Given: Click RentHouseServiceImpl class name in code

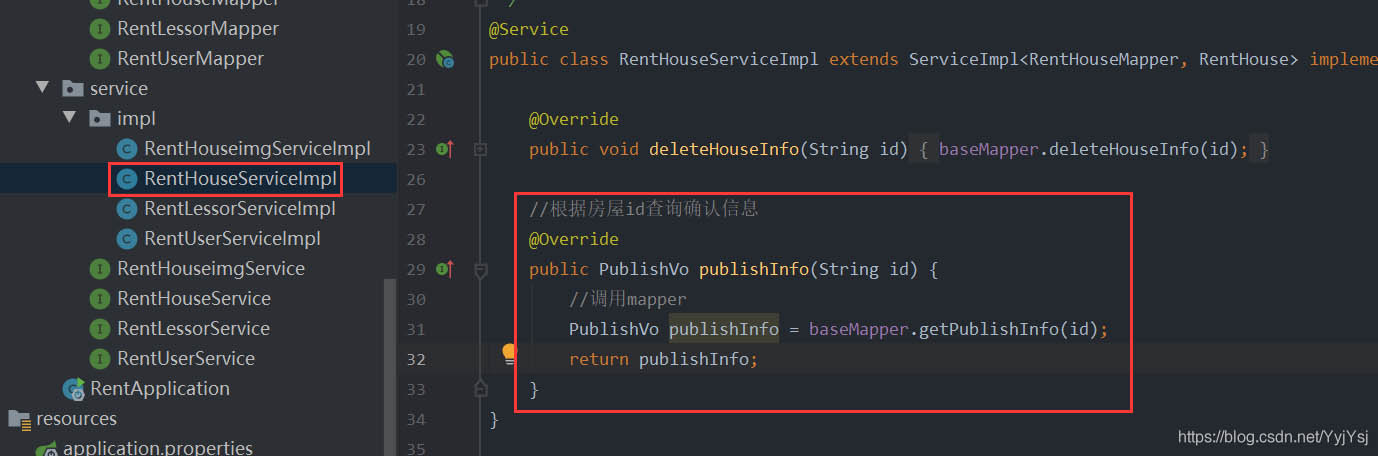Looking at the screenshot, I should tap(719, 59).
